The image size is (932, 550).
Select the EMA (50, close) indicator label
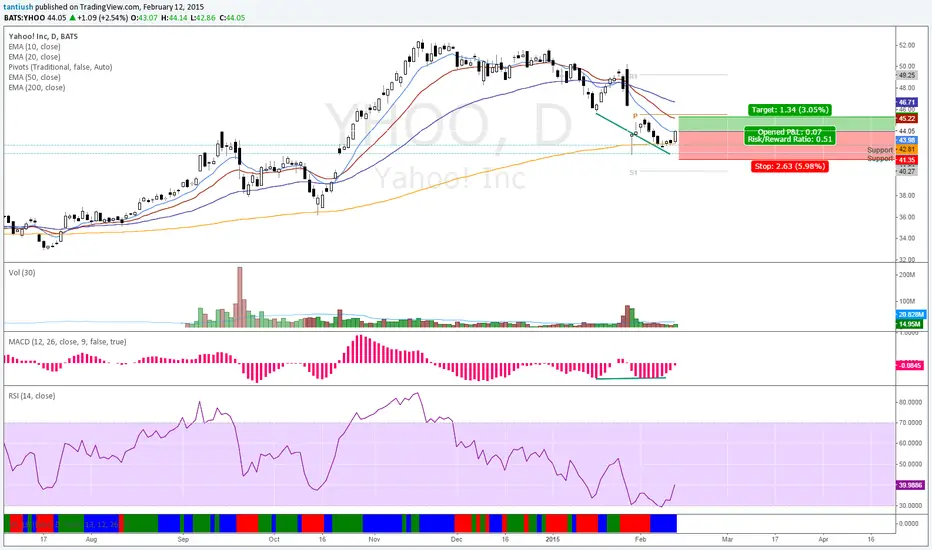[34, 77]
